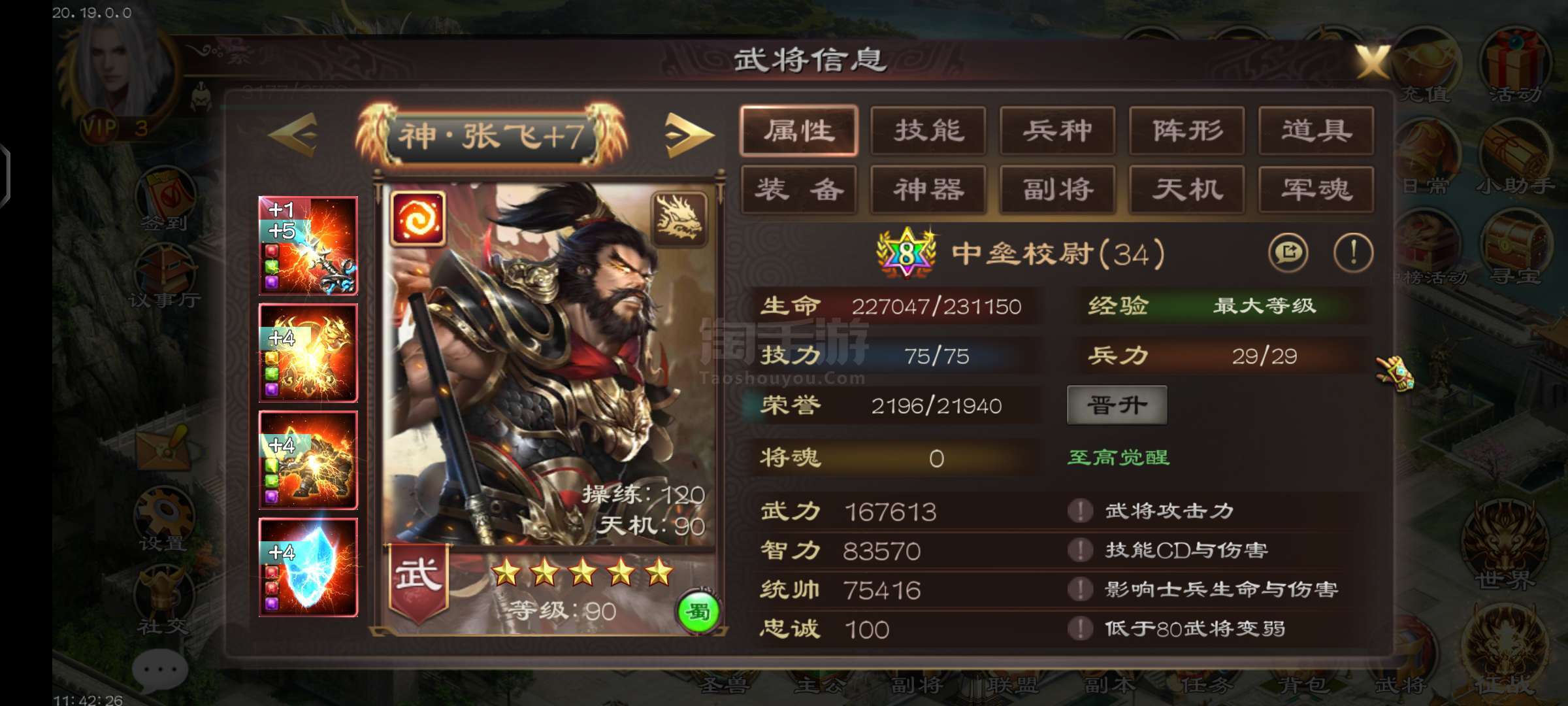Close the 武将信息 panel
This screenshot has height=706, width=1568.
tap(1372, 63)
